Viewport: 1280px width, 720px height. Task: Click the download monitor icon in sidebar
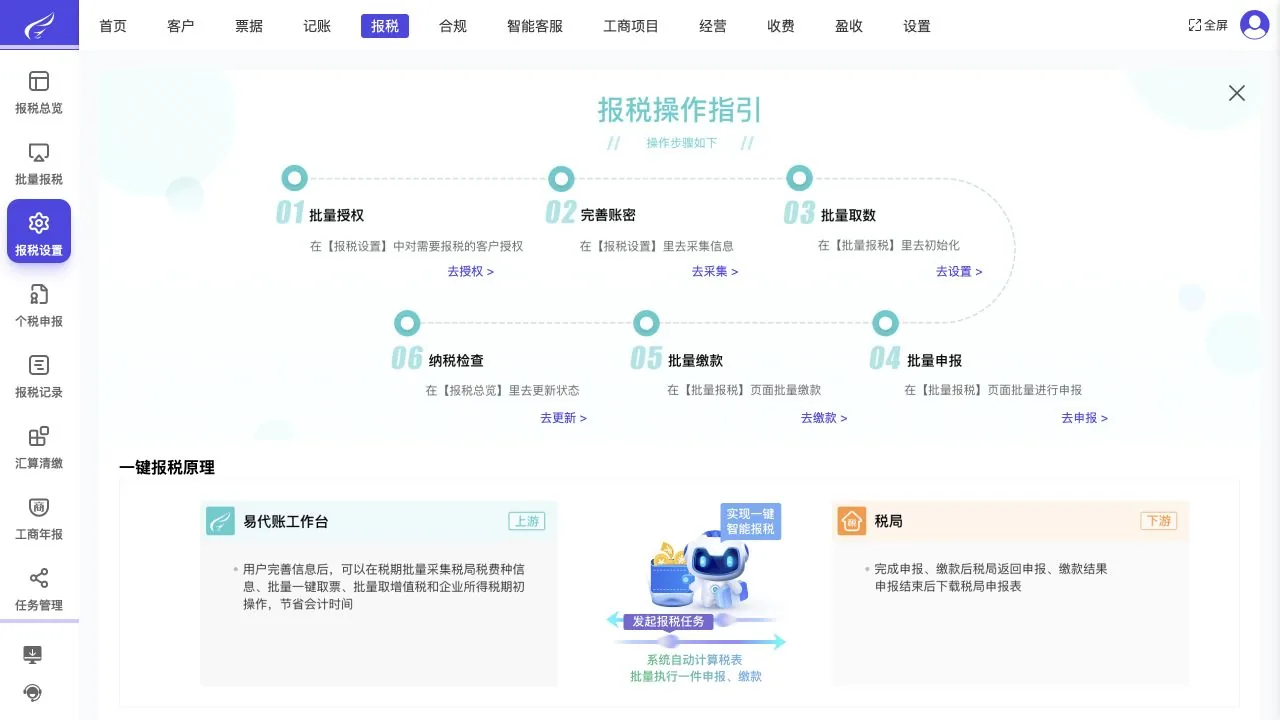point(33,655)
